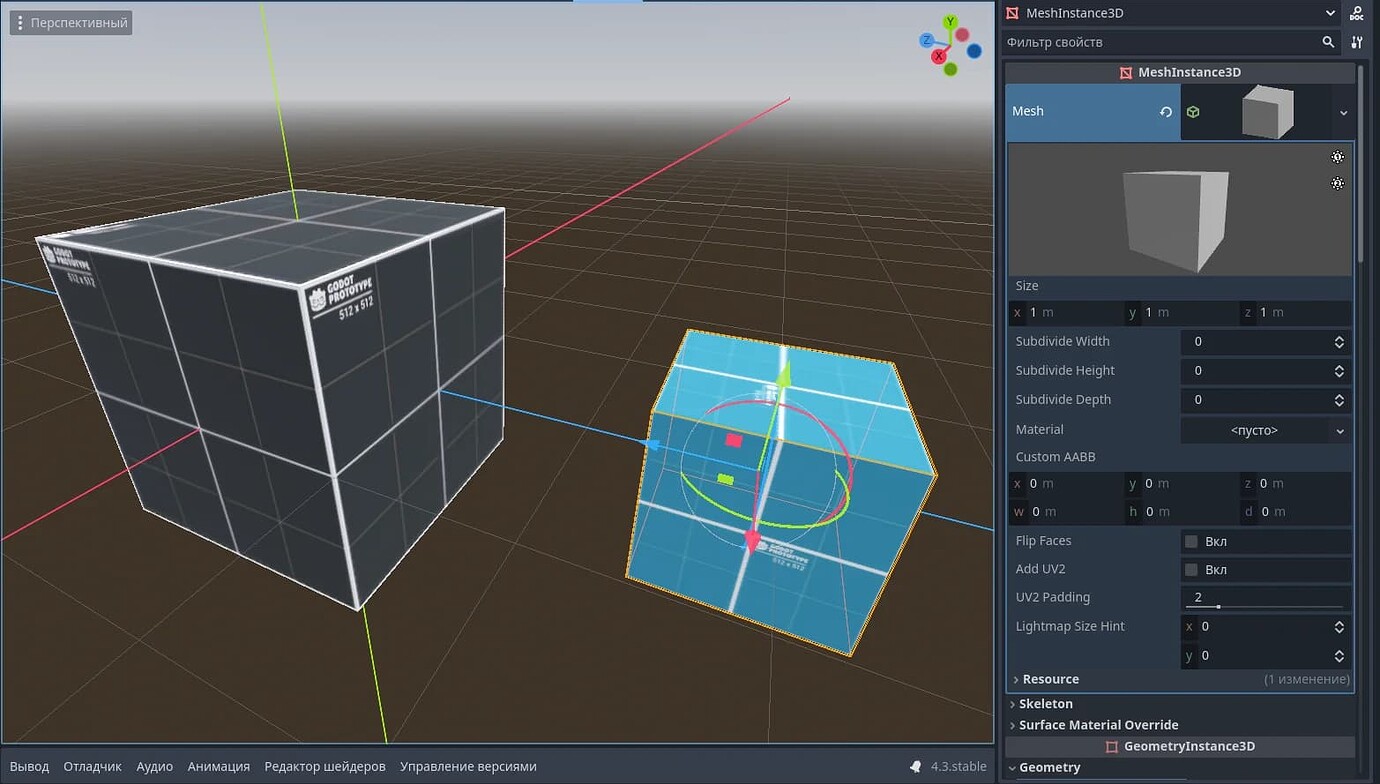Click the Subdivide Height stepper arrows

[x=1339, y=371]
